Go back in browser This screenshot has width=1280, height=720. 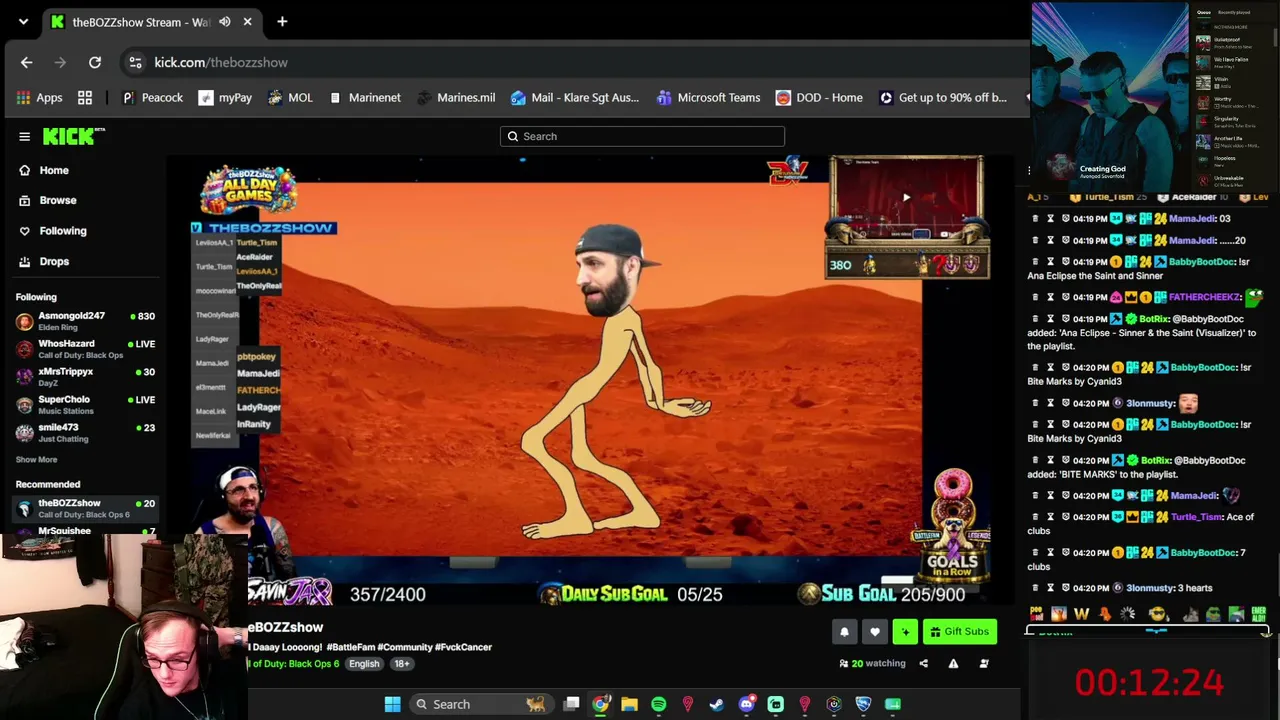pyautogui.click(x=26, y=62)
